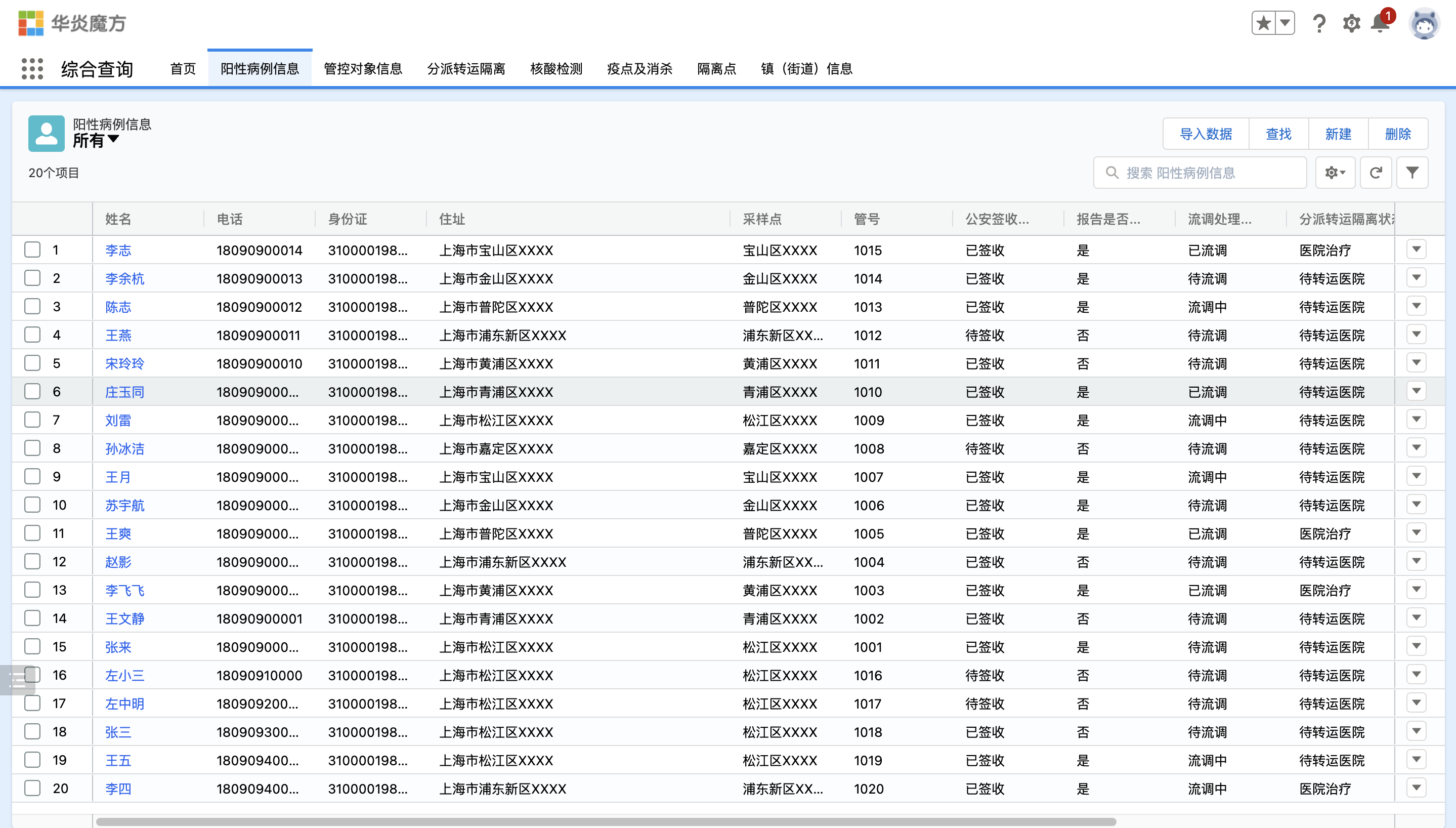Open the record link 左中明
This screenshot has height=828, width=1456.
point(125,704)
